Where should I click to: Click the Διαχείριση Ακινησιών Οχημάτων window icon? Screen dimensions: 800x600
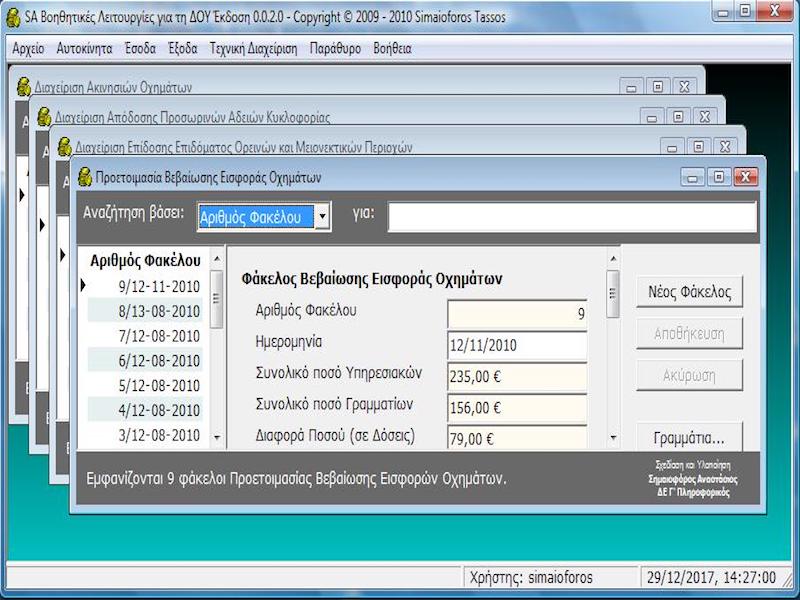click(x=23, y=87)
